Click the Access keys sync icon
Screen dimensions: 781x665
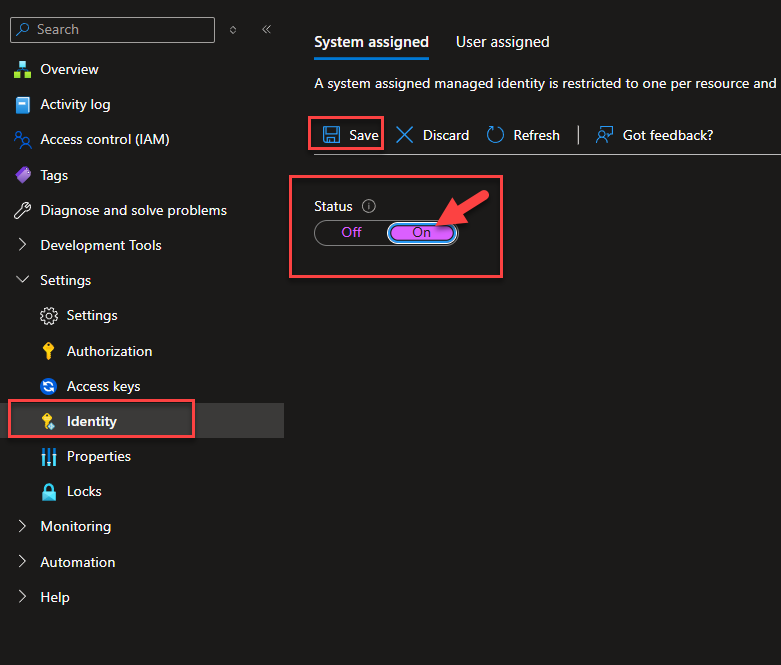(48, 387)
